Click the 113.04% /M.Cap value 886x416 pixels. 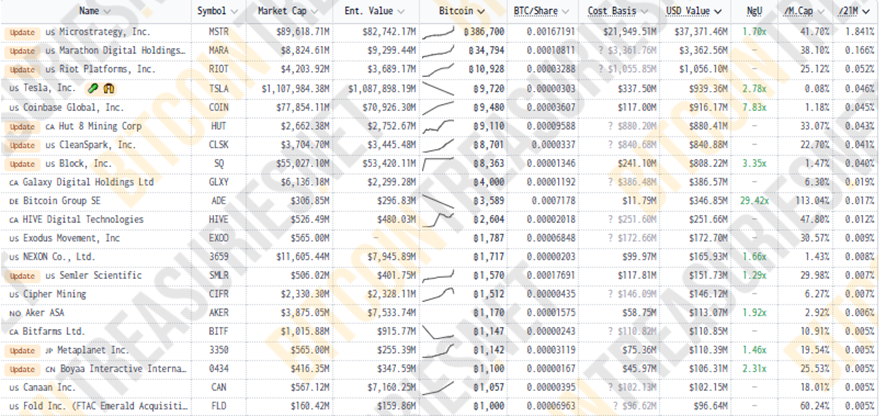(810, 201)
